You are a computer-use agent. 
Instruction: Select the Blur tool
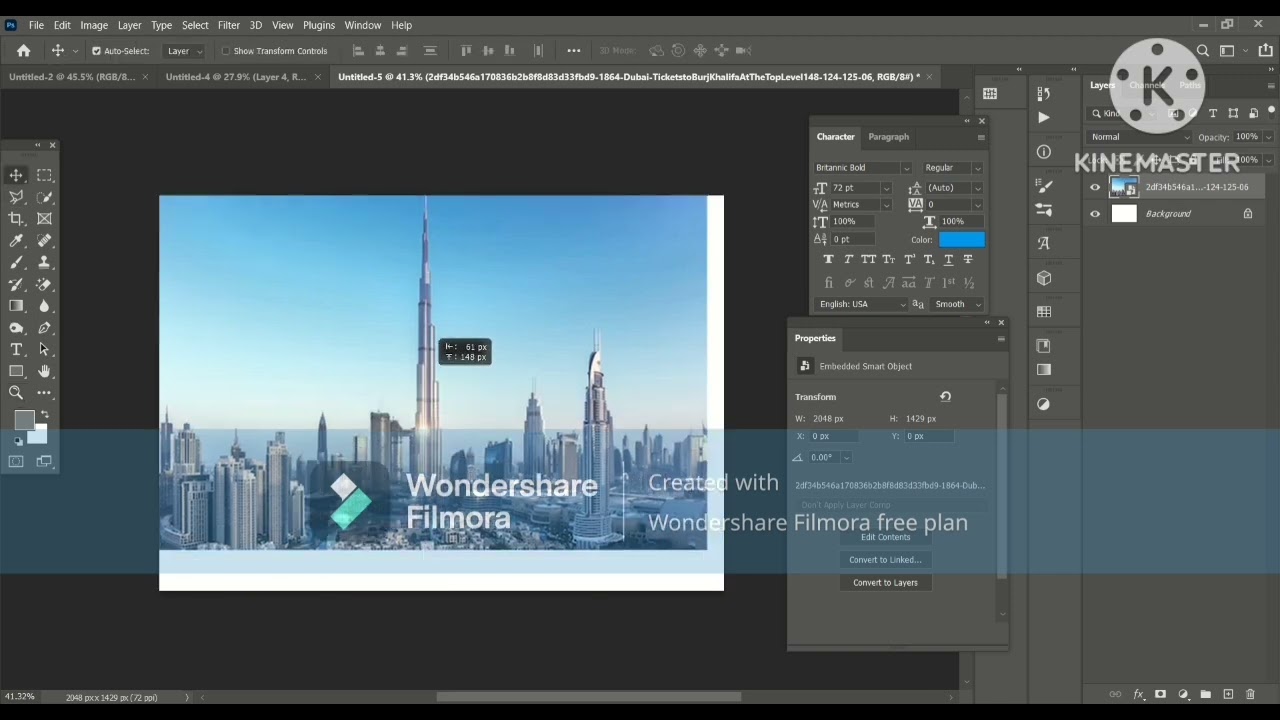pos(44,306)
